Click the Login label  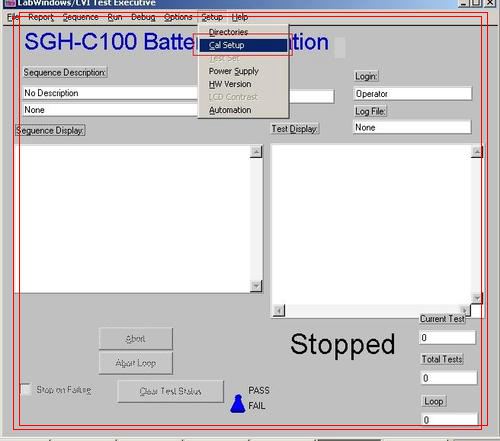(366, 76)
